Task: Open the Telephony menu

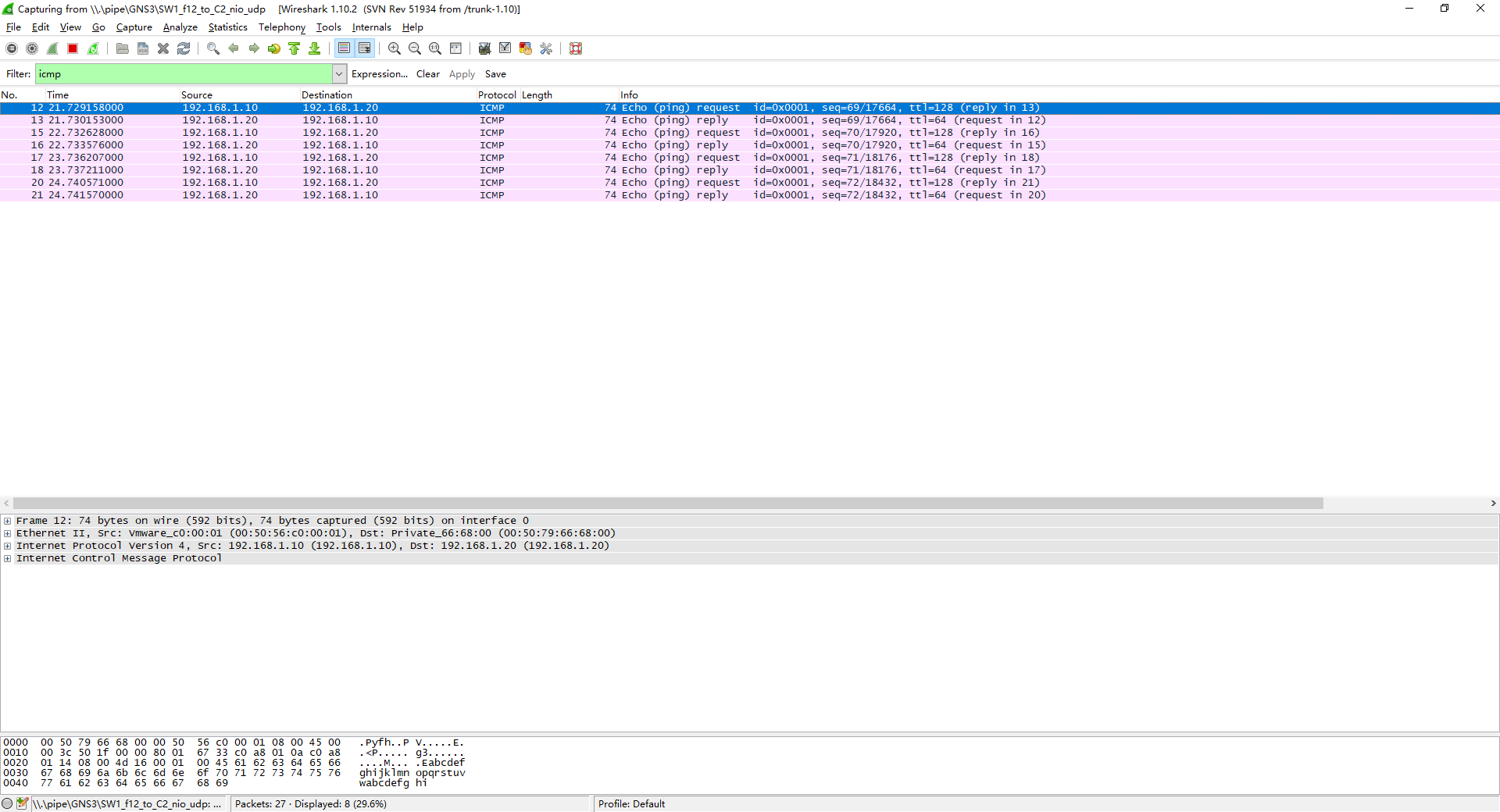Action: click(x=282, y=27)
